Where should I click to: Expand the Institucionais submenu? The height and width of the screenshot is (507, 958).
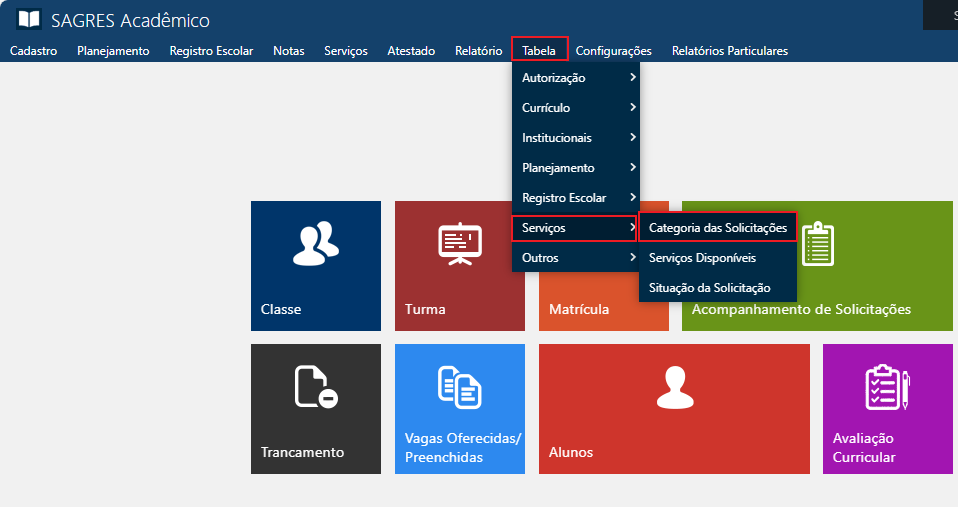click(574, 138)
